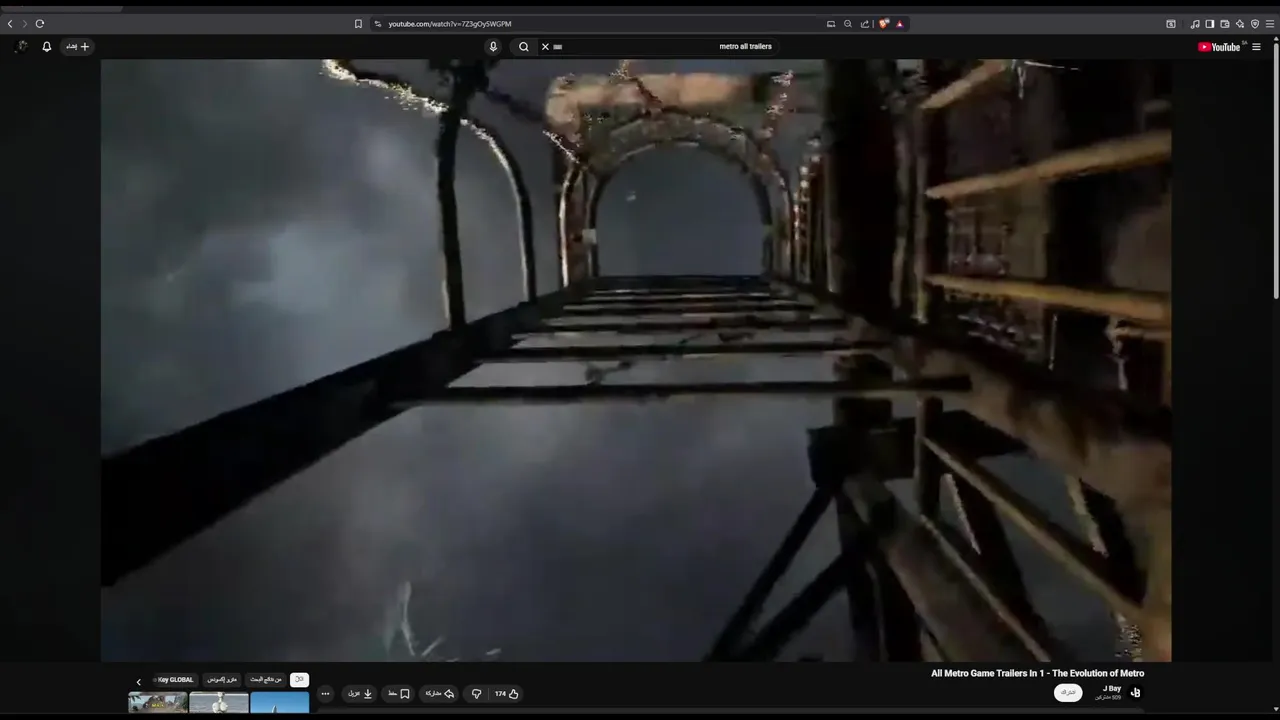Open the picture-in-picture icon in address bar
The width and height of the screenshot is (1280, 720).
(831, 24)
